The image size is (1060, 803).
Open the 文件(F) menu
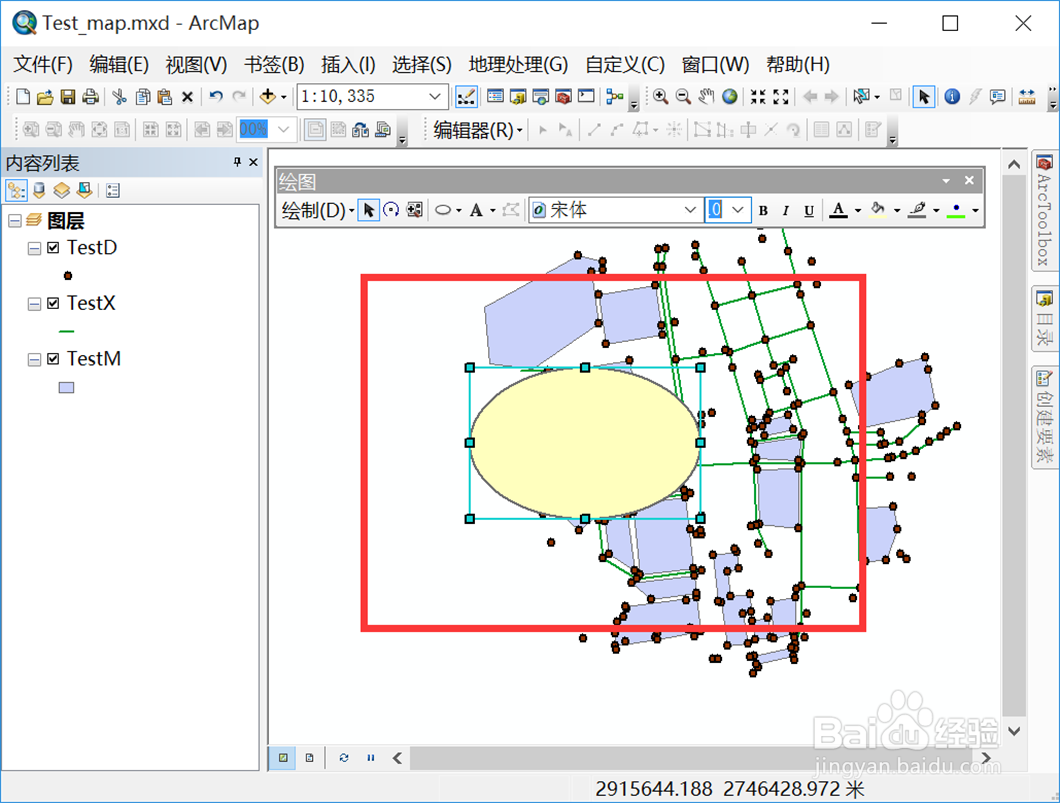(43, 64)
